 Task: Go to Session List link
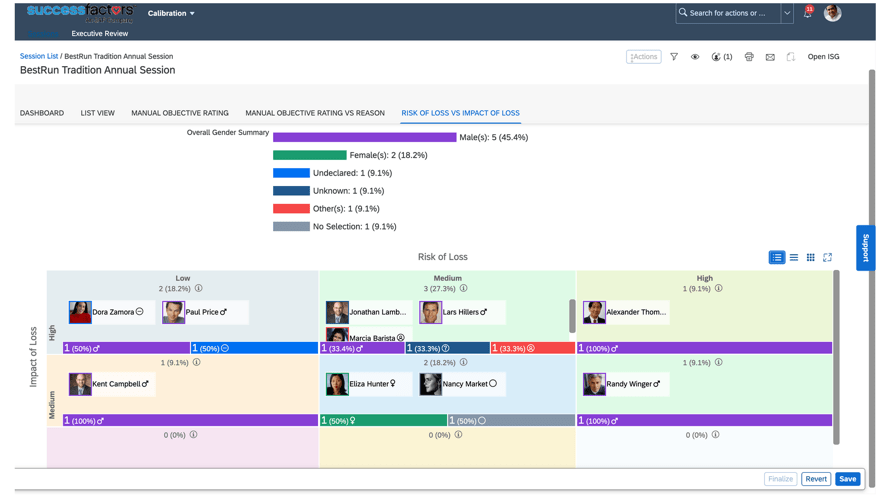pos(39,56)
